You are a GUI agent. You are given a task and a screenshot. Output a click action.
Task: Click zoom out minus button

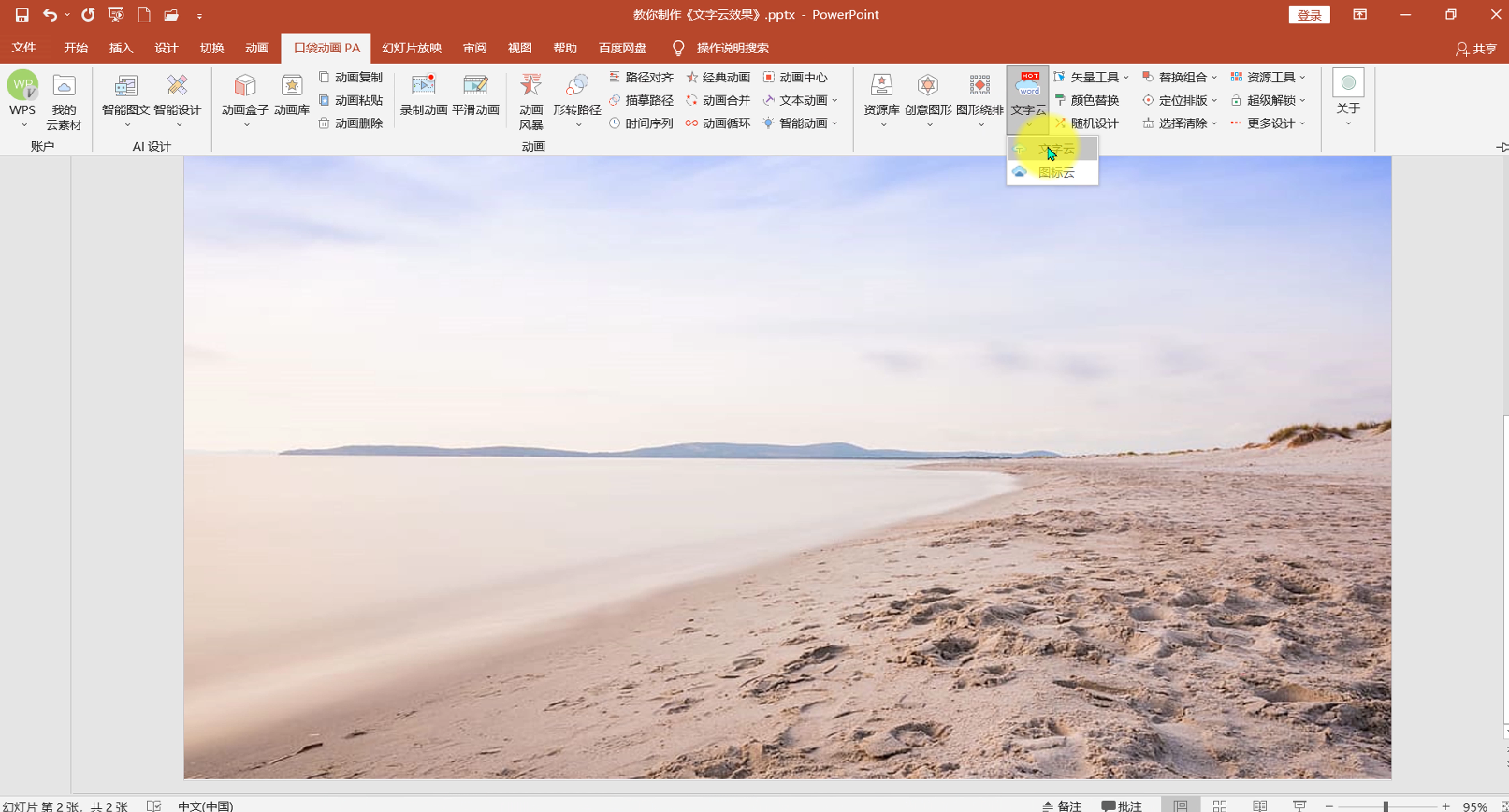(x=1329, y=806)
